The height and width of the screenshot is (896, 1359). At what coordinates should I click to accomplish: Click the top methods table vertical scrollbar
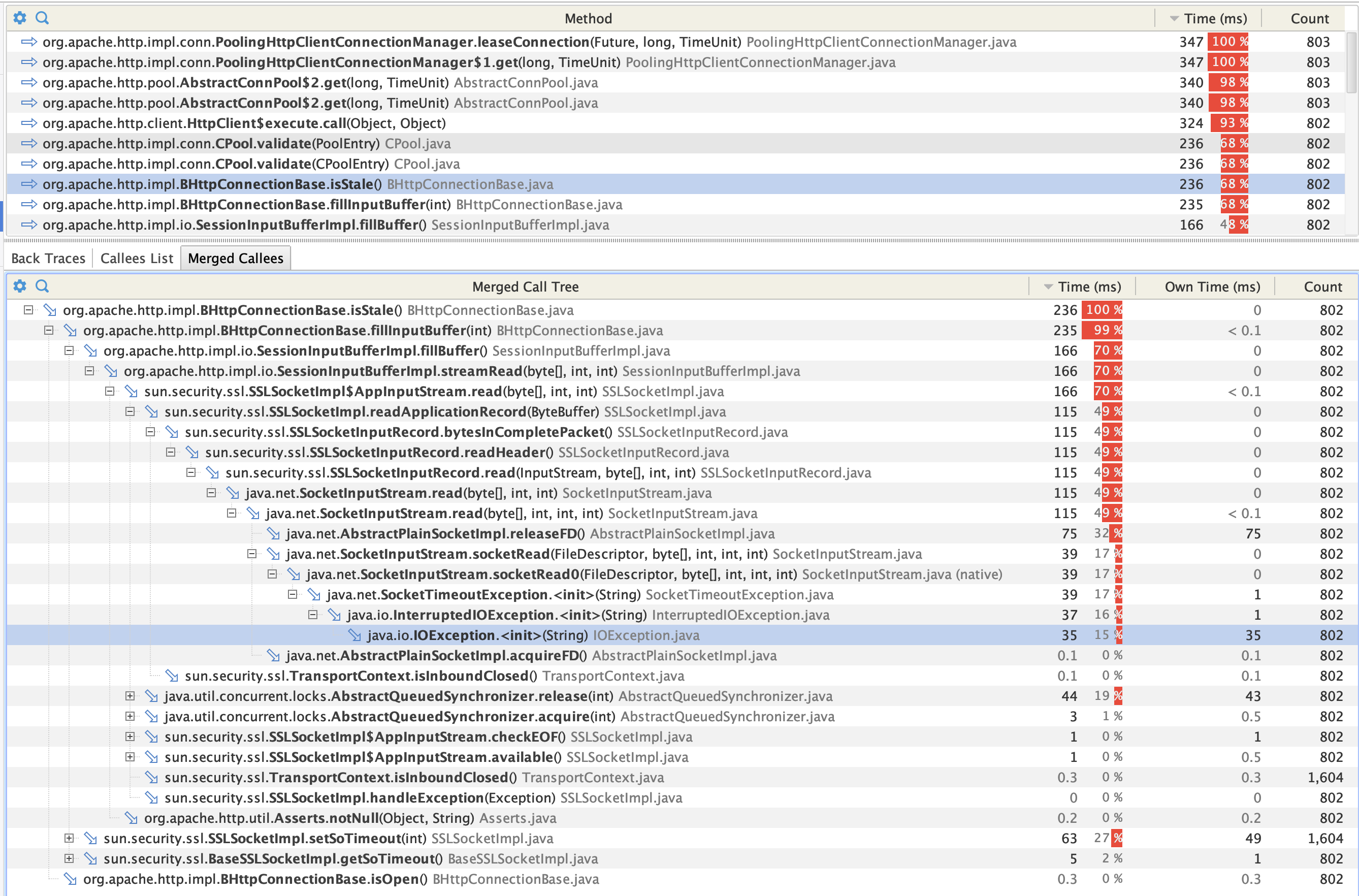pos(1351,63)
